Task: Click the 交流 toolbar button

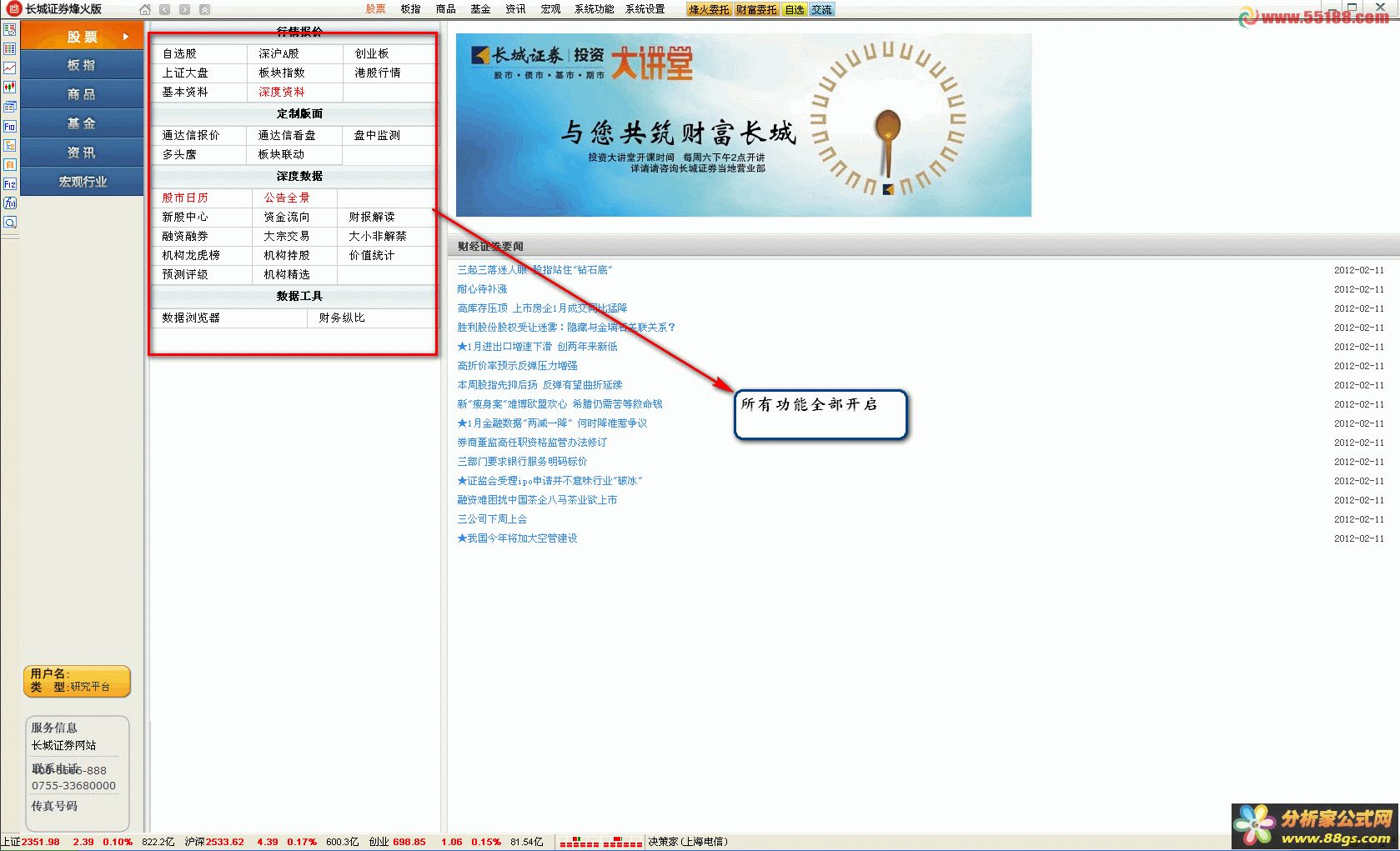Action: pos(822,10)
